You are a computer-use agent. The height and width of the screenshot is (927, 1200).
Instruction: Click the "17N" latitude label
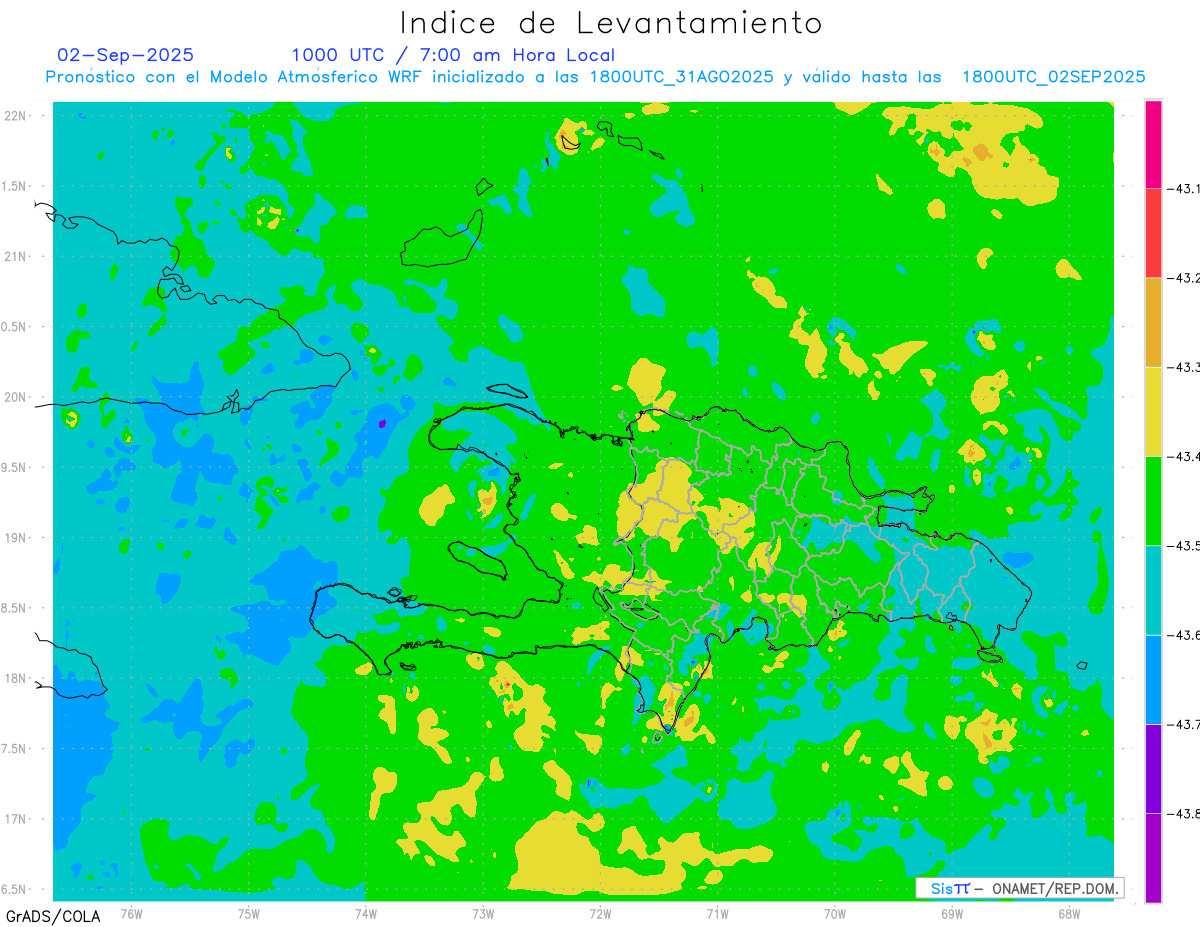pyautogui.click(x=14, y=819)
